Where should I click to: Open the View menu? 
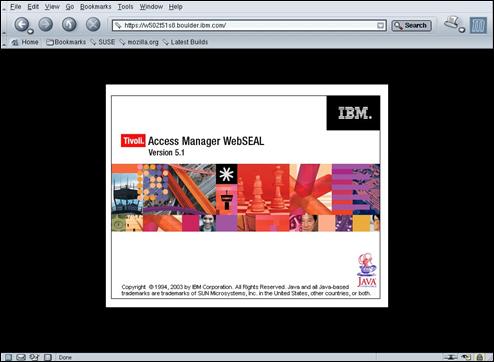coord(52,7)
